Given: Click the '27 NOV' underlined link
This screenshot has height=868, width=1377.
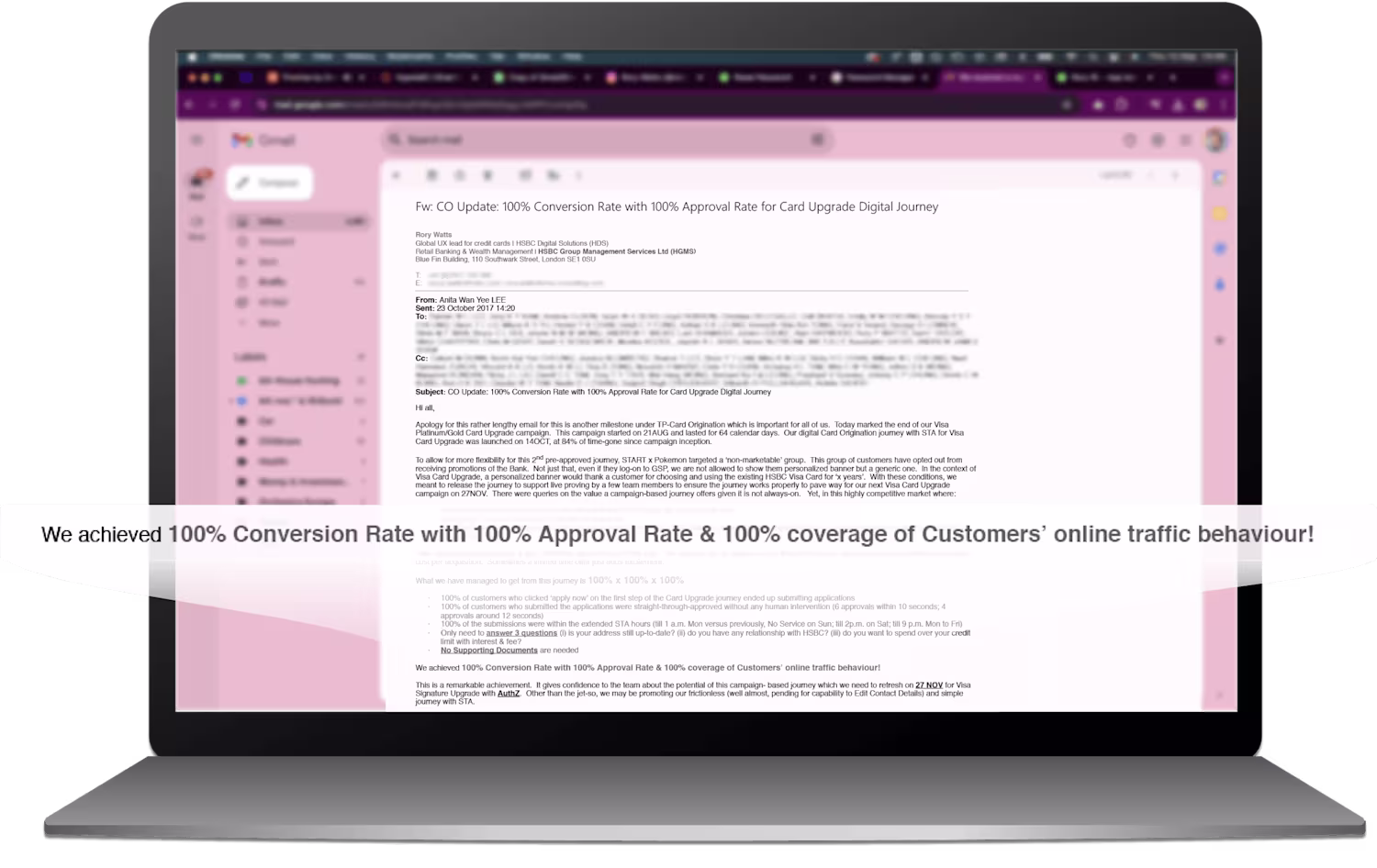Looking at the screenshot, I should (x=929, y=685).
